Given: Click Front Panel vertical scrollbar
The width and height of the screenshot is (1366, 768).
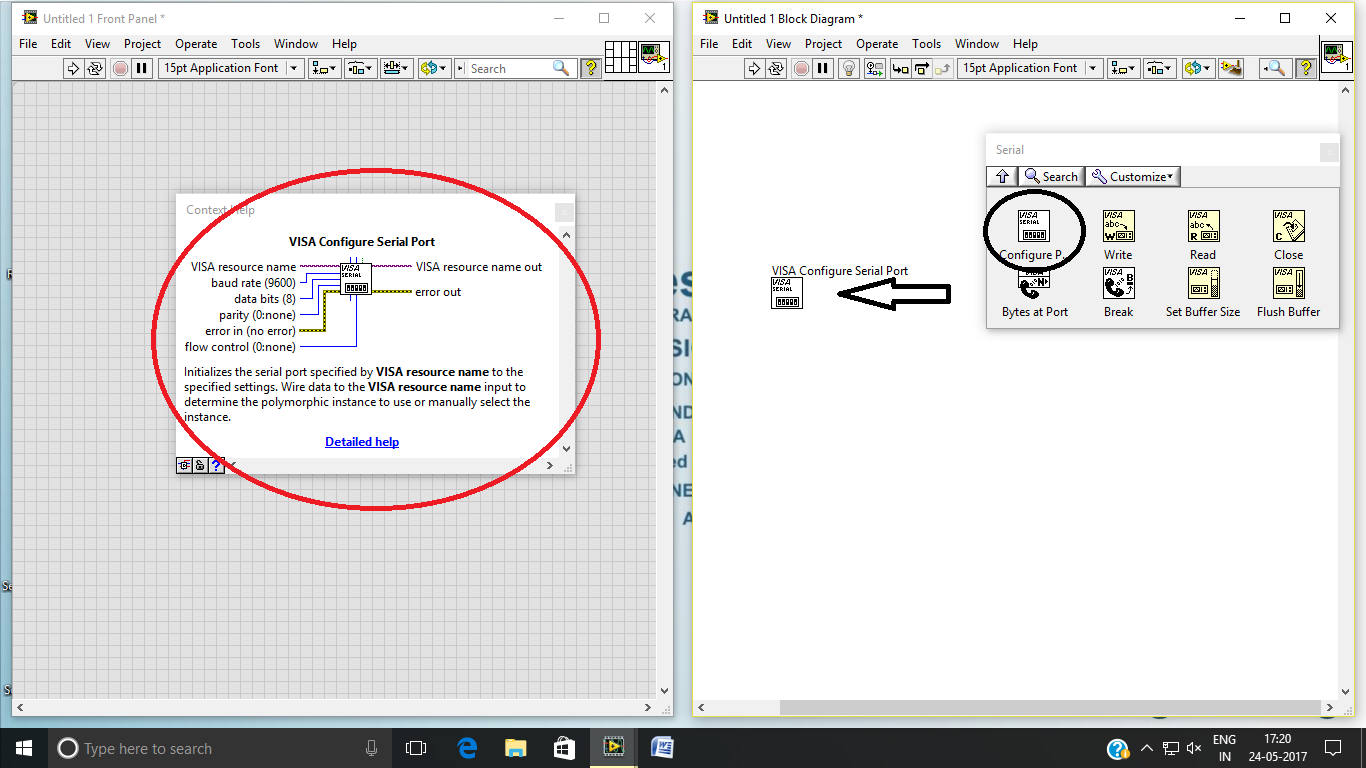Looking at the screenshot, I should click(665, 391).
